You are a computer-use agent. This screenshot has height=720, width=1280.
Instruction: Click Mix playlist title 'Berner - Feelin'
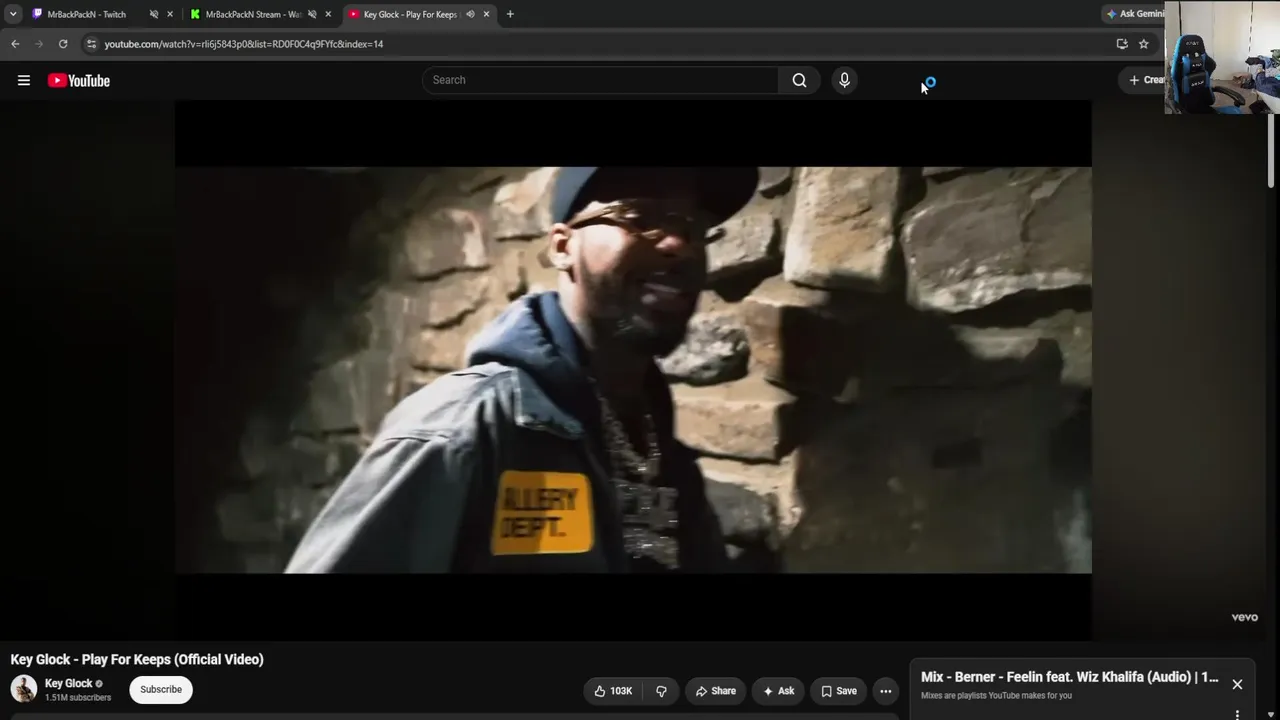point(1070,677)
